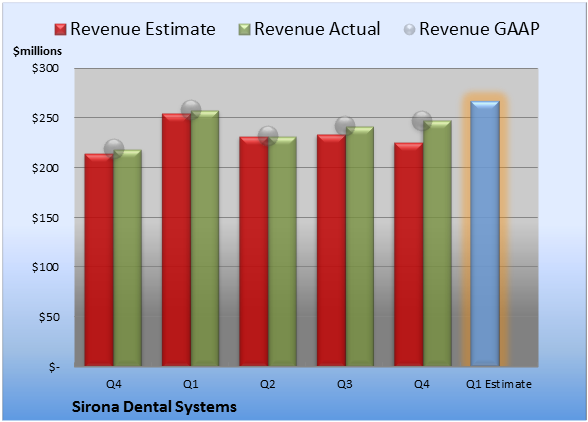
Task: Select the green Q3 revenue actual bar
Action: pos(360,247)
